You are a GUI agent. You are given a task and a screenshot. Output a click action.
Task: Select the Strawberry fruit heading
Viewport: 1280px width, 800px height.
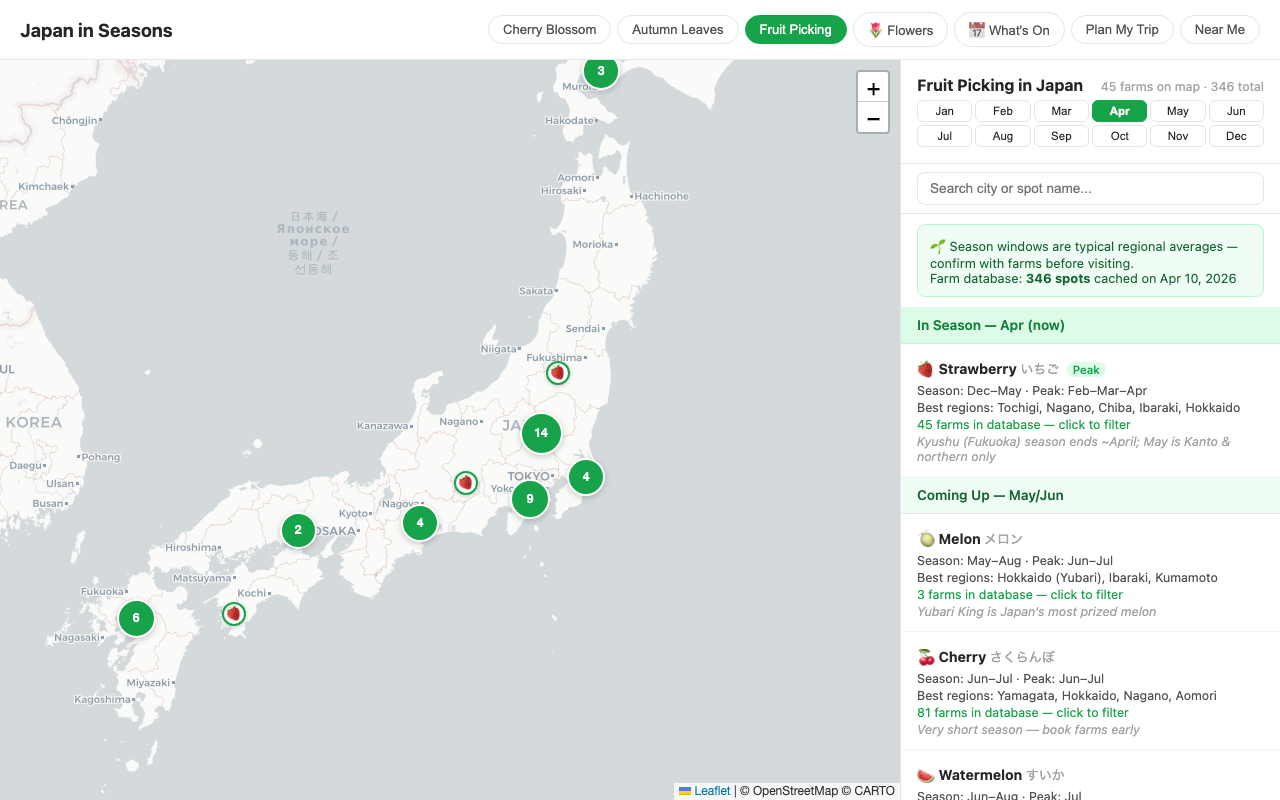point(977,369)
